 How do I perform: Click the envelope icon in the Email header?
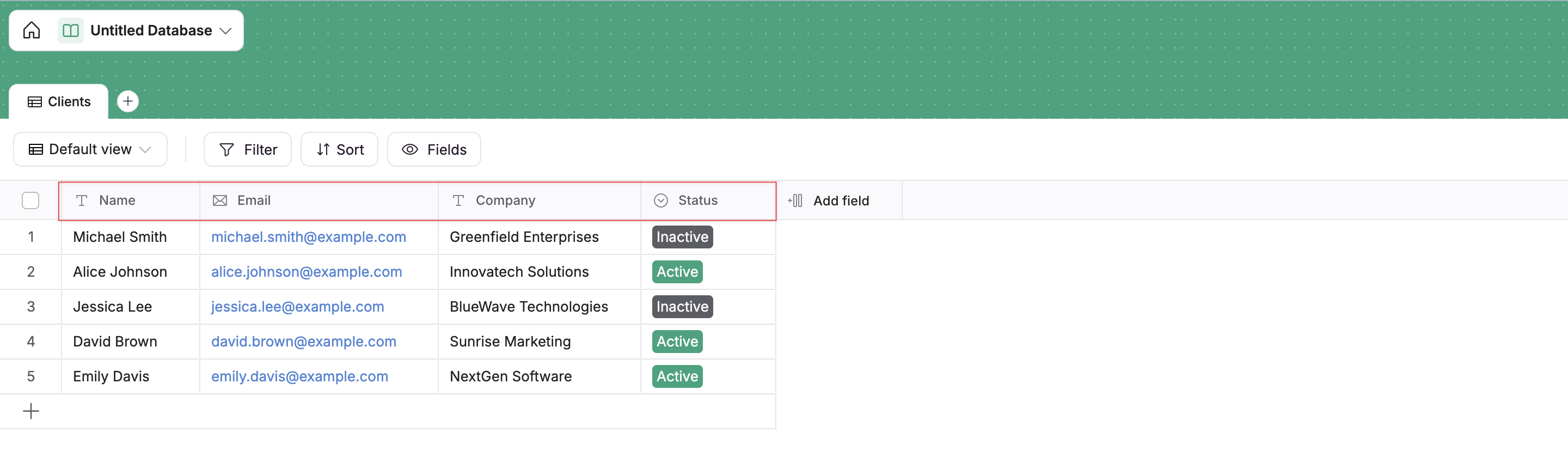coord(220,200)
